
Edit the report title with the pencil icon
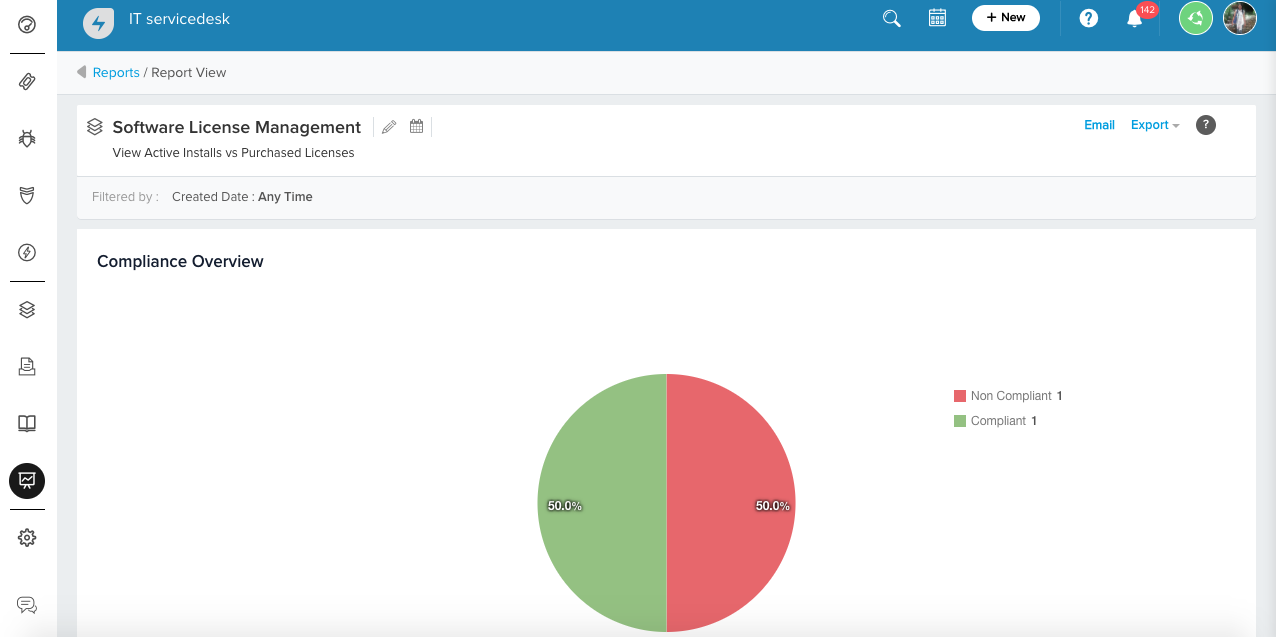(x=389, y=126)
